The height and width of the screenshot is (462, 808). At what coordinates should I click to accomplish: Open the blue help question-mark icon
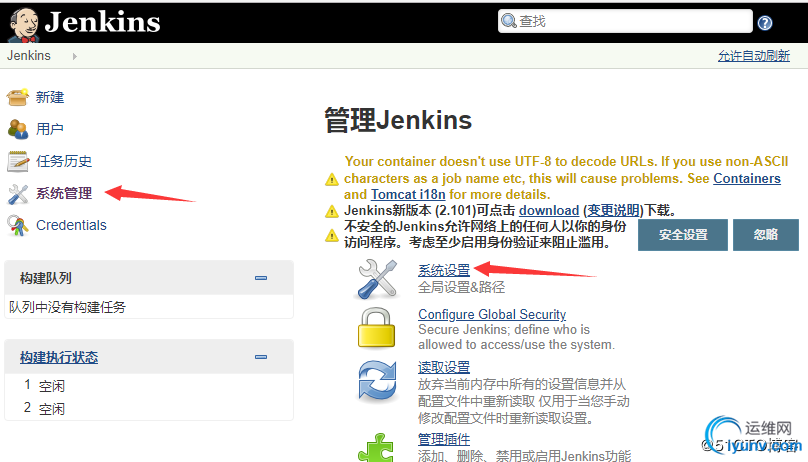tap(765, 23)
